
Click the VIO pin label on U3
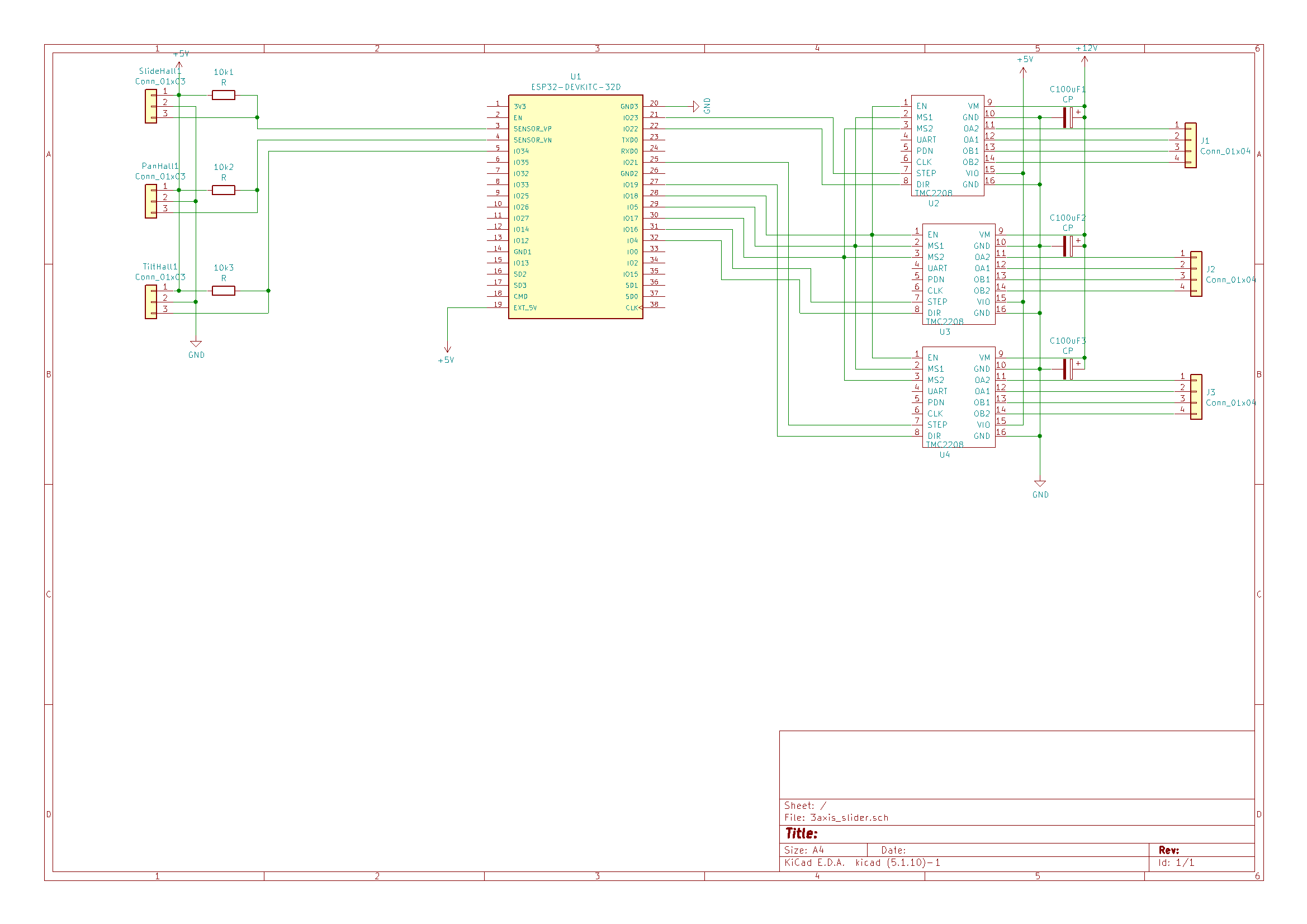pos(983,302)
